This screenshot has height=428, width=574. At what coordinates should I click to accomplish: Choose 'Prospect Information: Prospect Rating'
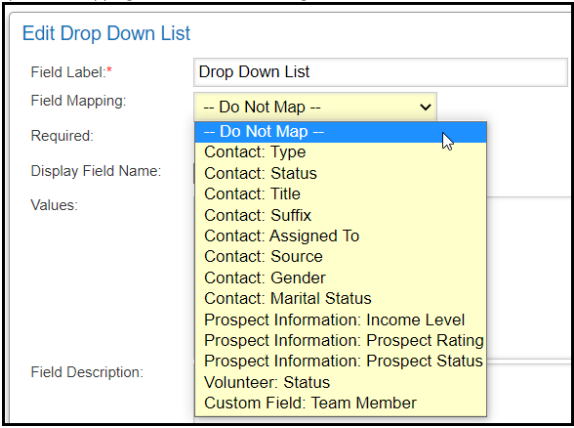pyautogui.click(x=340, y=340)
